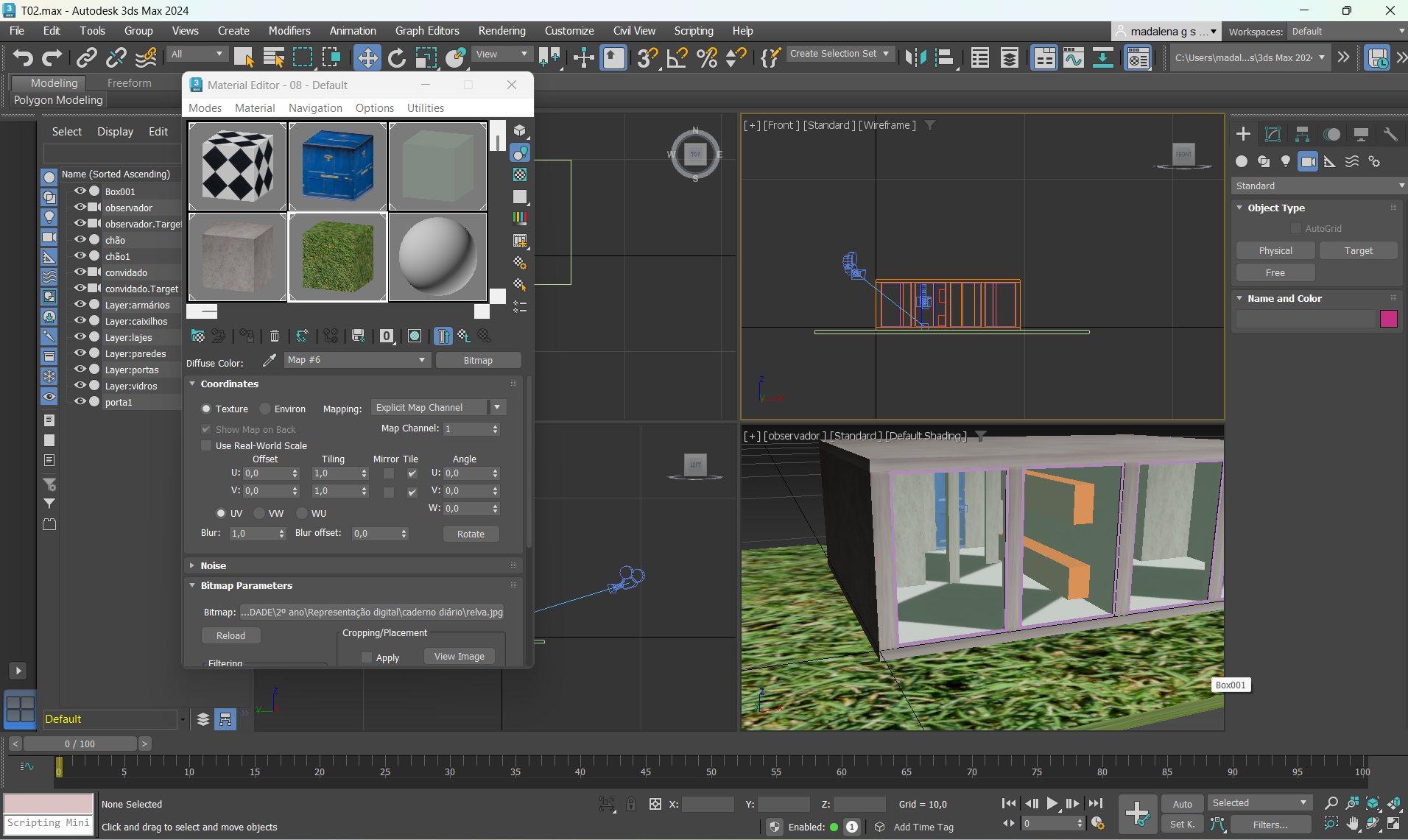The height and width of the screenshot is (840, 1408).
Task: Open the Rendering menu
Action: point(501,31)
